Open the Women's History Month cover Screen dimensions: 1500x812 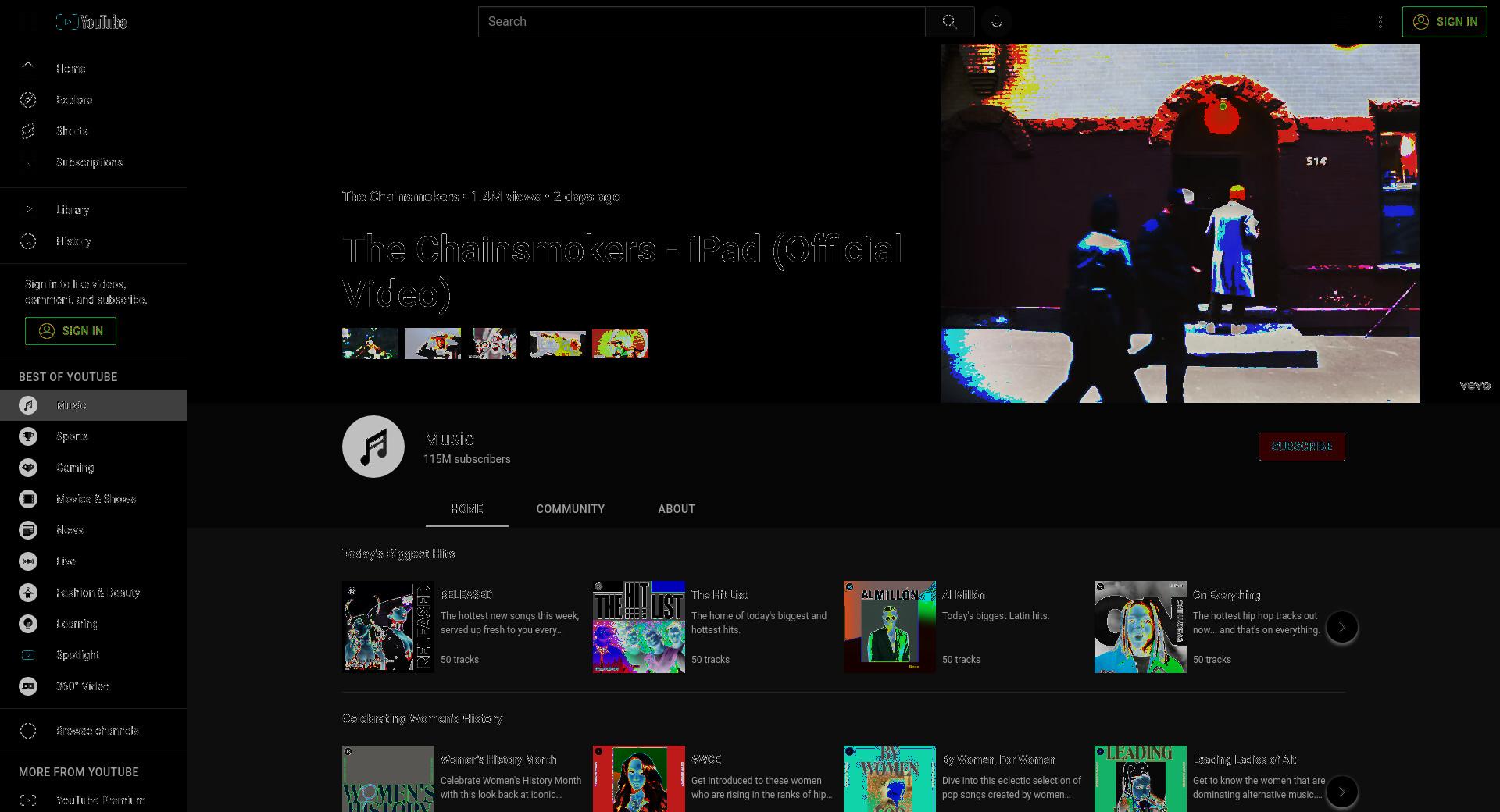388,779
